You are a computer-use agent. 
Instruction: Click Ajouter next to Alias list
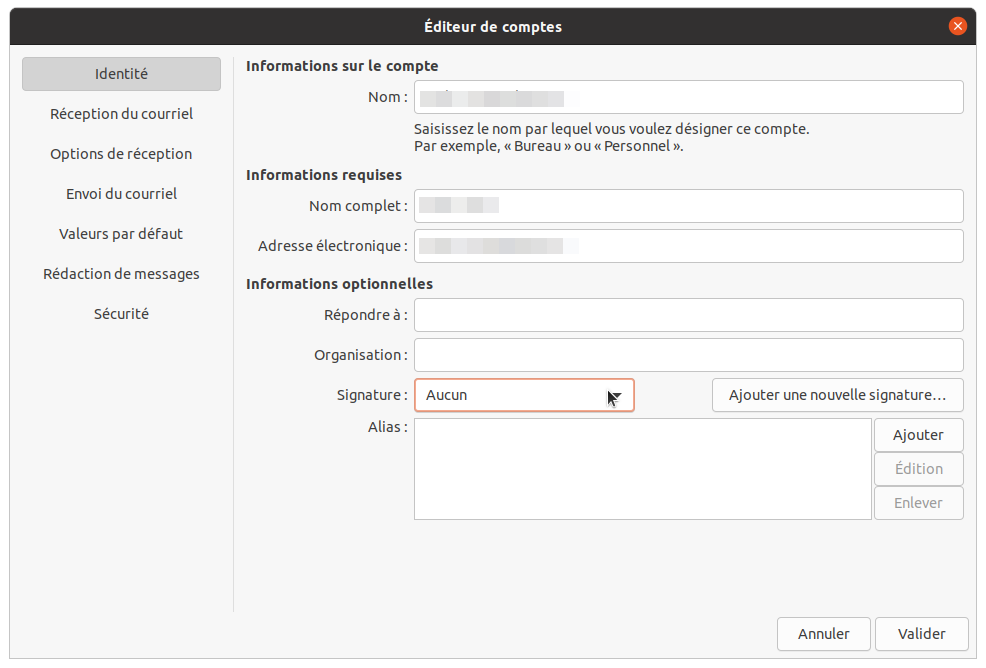coord(918,435)
